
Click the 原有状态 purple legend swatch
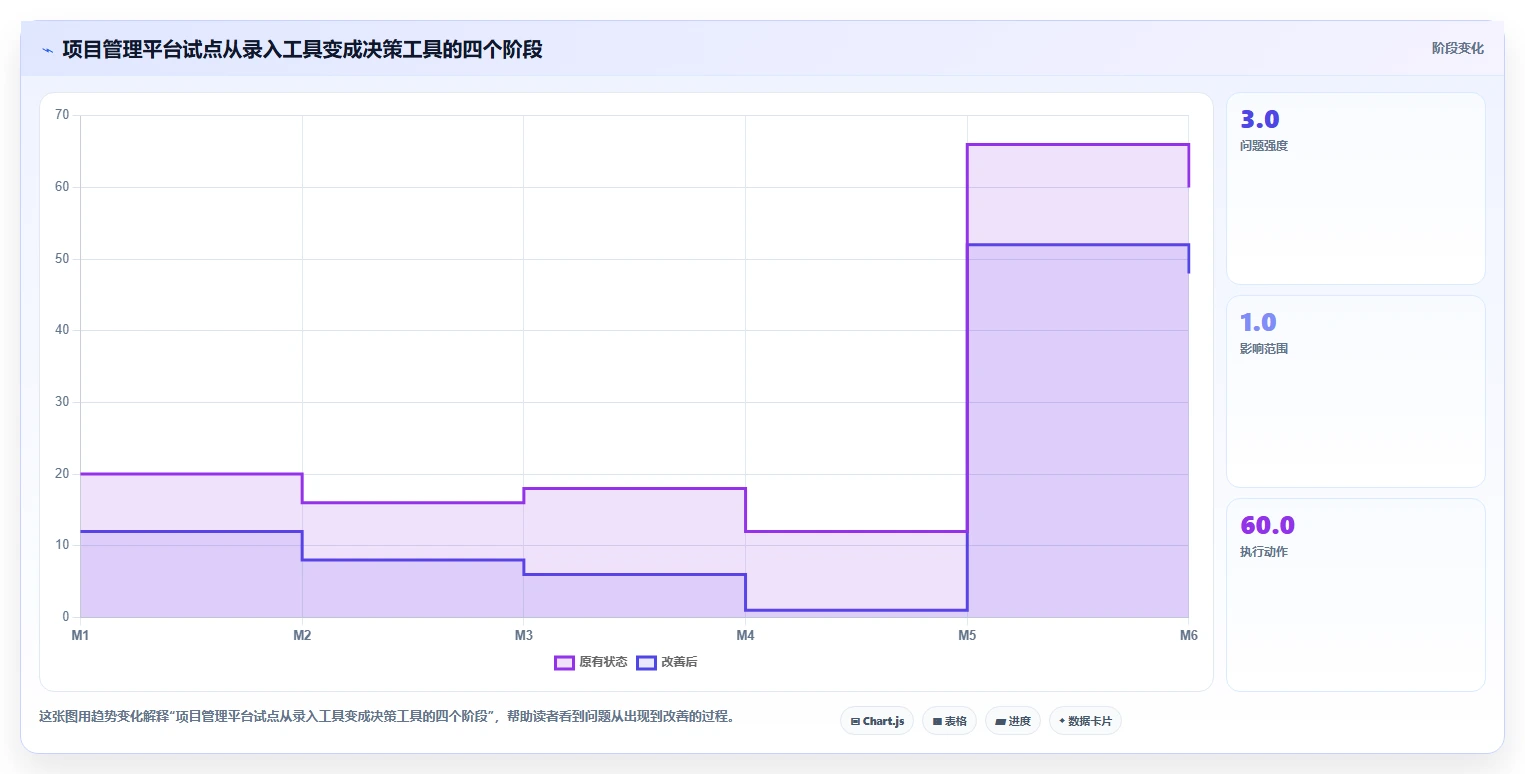[564, 662]
